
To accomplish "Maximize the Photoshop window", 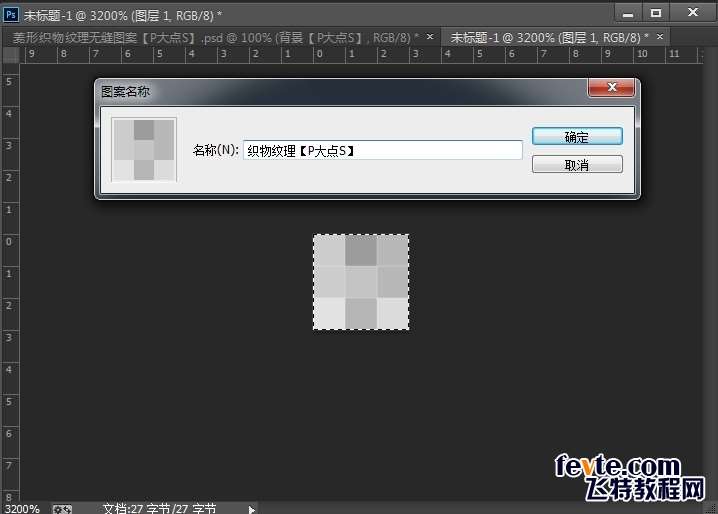I will click(x=656, y=14).
